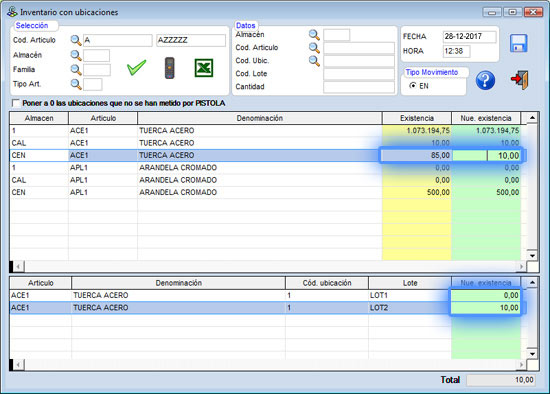
Task: Click the Familia input field
Action: (97, 70)
